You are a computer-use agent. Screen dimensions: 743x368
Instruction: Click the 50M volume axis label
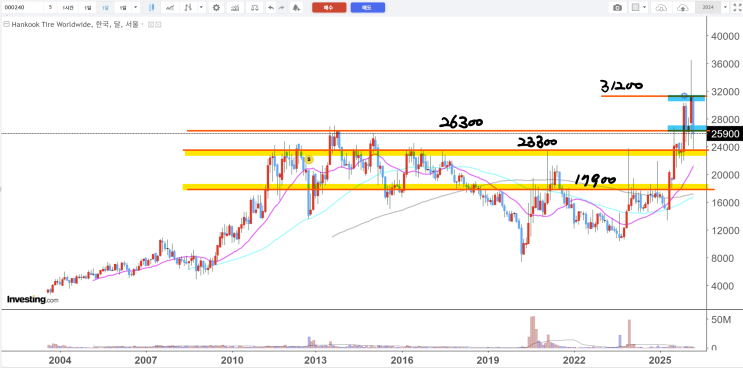tap(722, 320)
